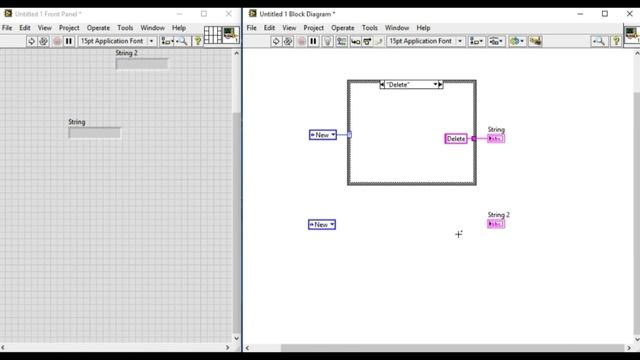Click Front Panel scroll right arrow
The image size is (640, 360).
tap(228, 348)
